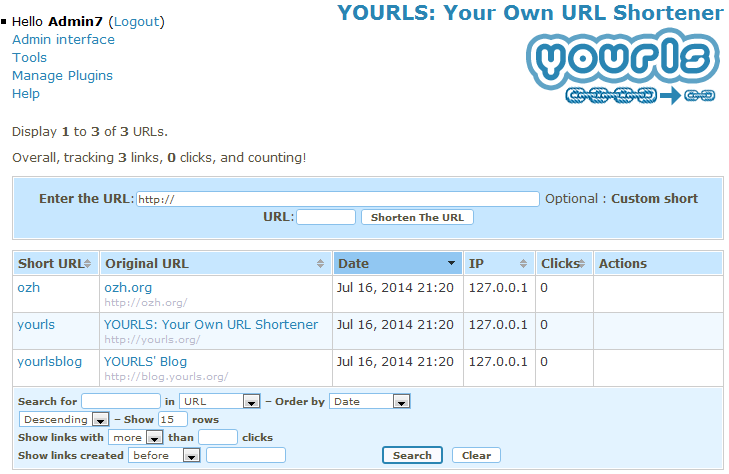729x474 pixels.
Task: Open the 'before' date filter dropdown
Action: pyautogui.click(x=164, y=455)
